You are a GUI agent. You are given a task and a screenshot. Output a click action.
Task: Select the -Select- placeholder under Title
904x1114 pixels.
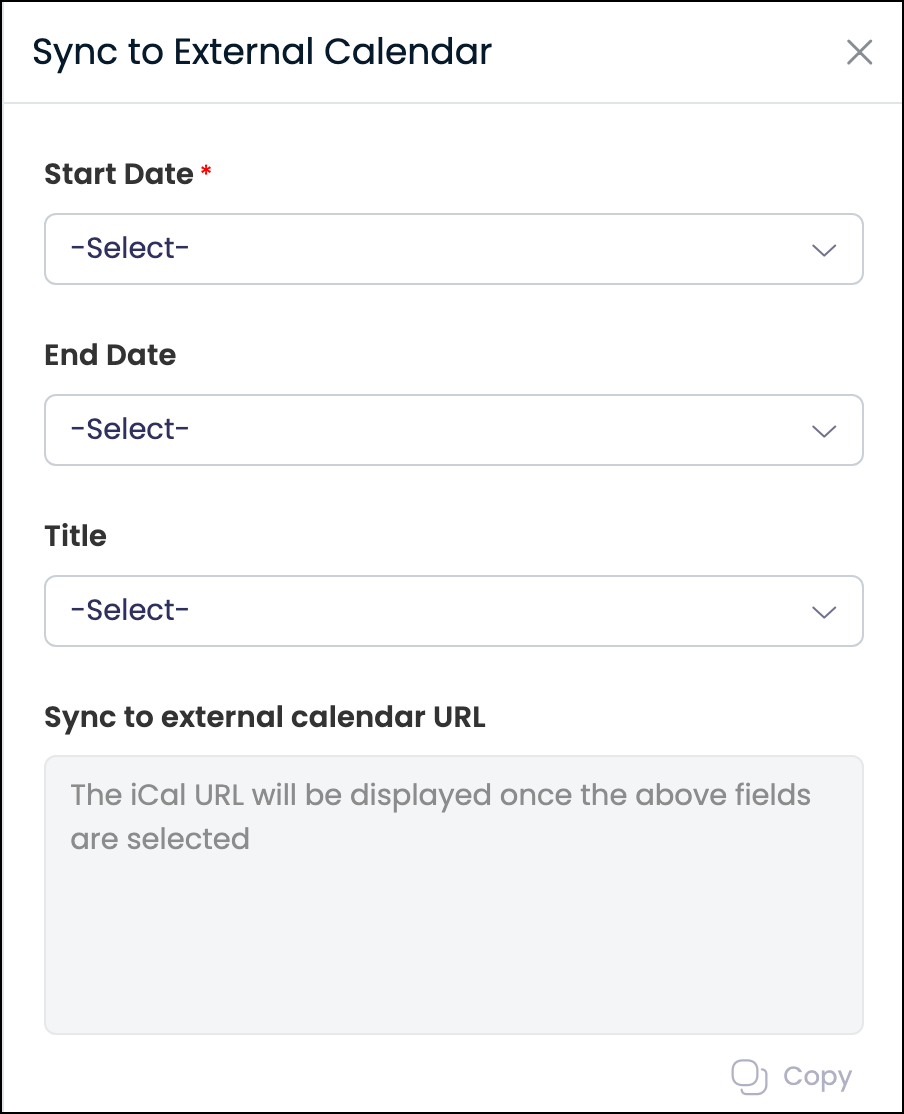click(x=130, y=610)
